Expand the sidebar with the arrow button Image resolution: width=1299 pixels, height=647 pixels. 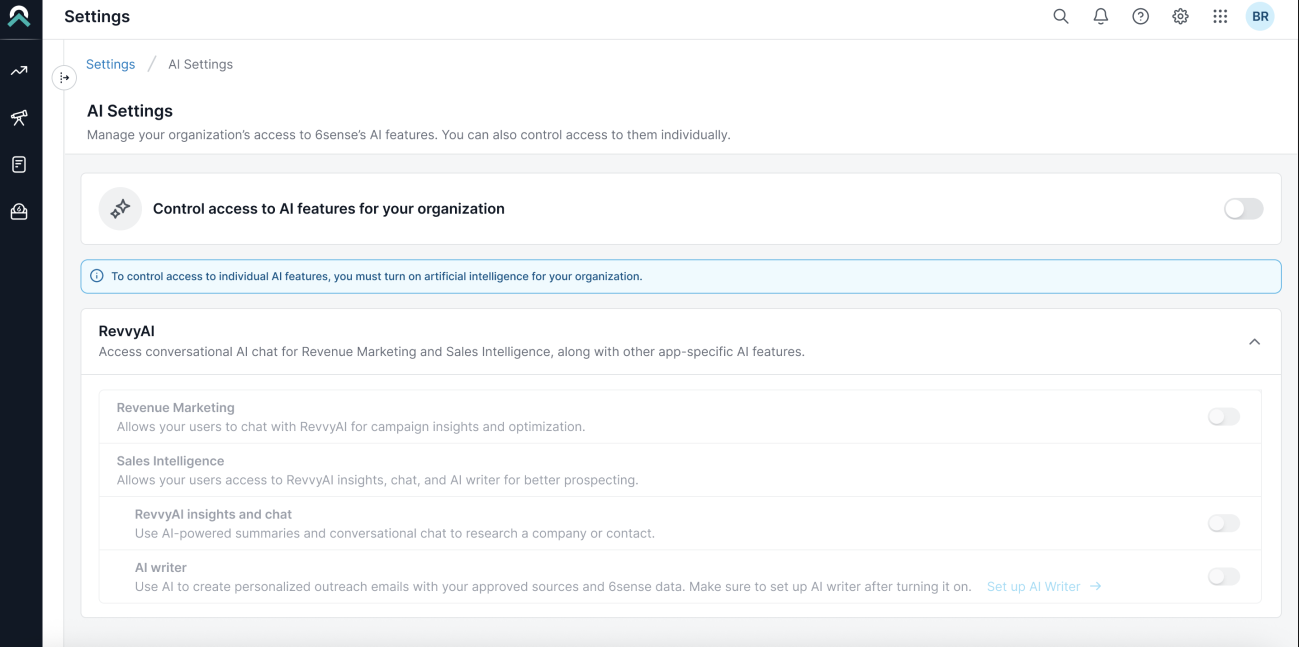coord(64,77)
